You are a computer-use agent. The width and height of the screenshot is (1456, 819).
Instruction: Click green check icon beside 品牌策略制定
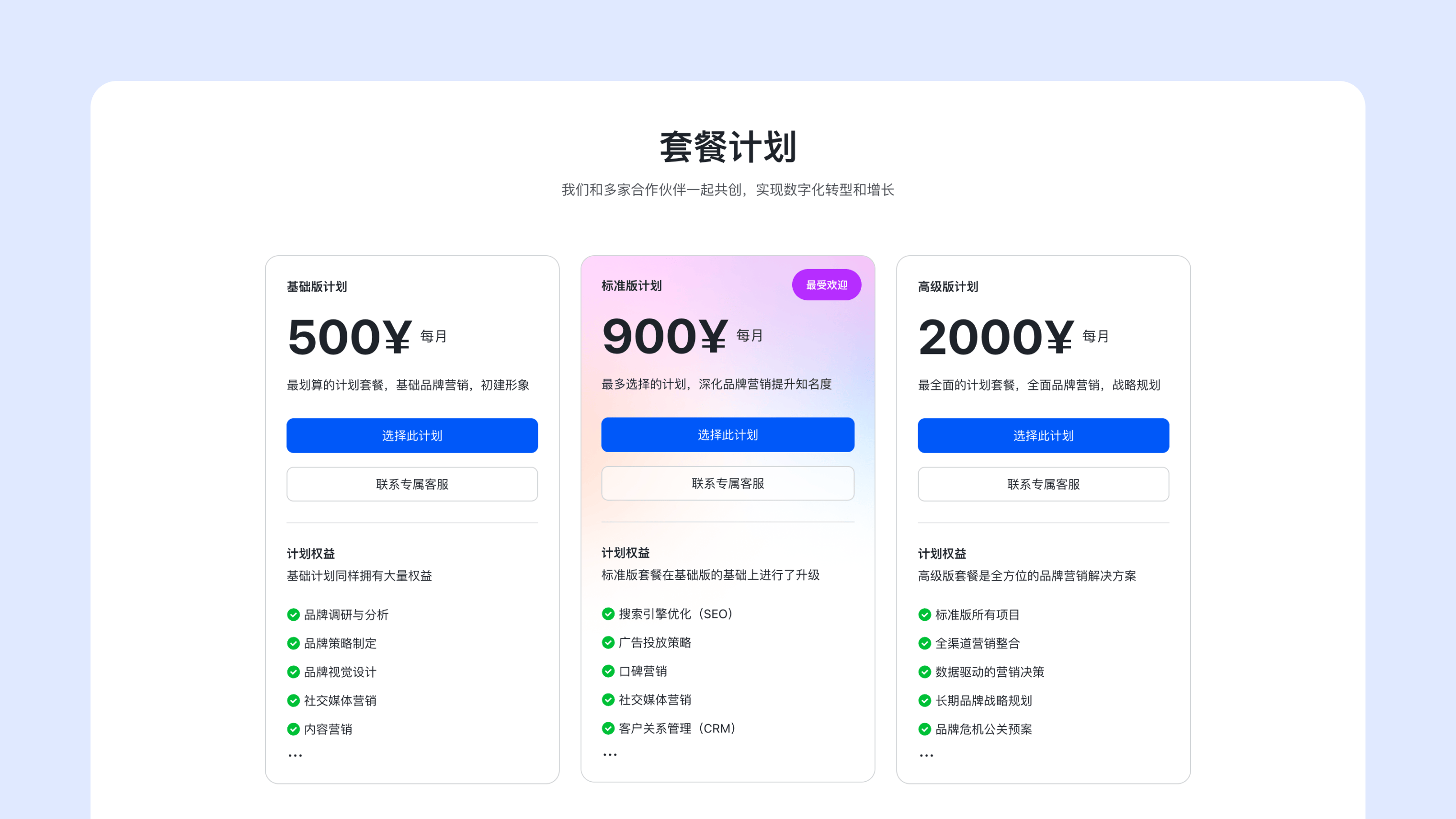[293, 643]
